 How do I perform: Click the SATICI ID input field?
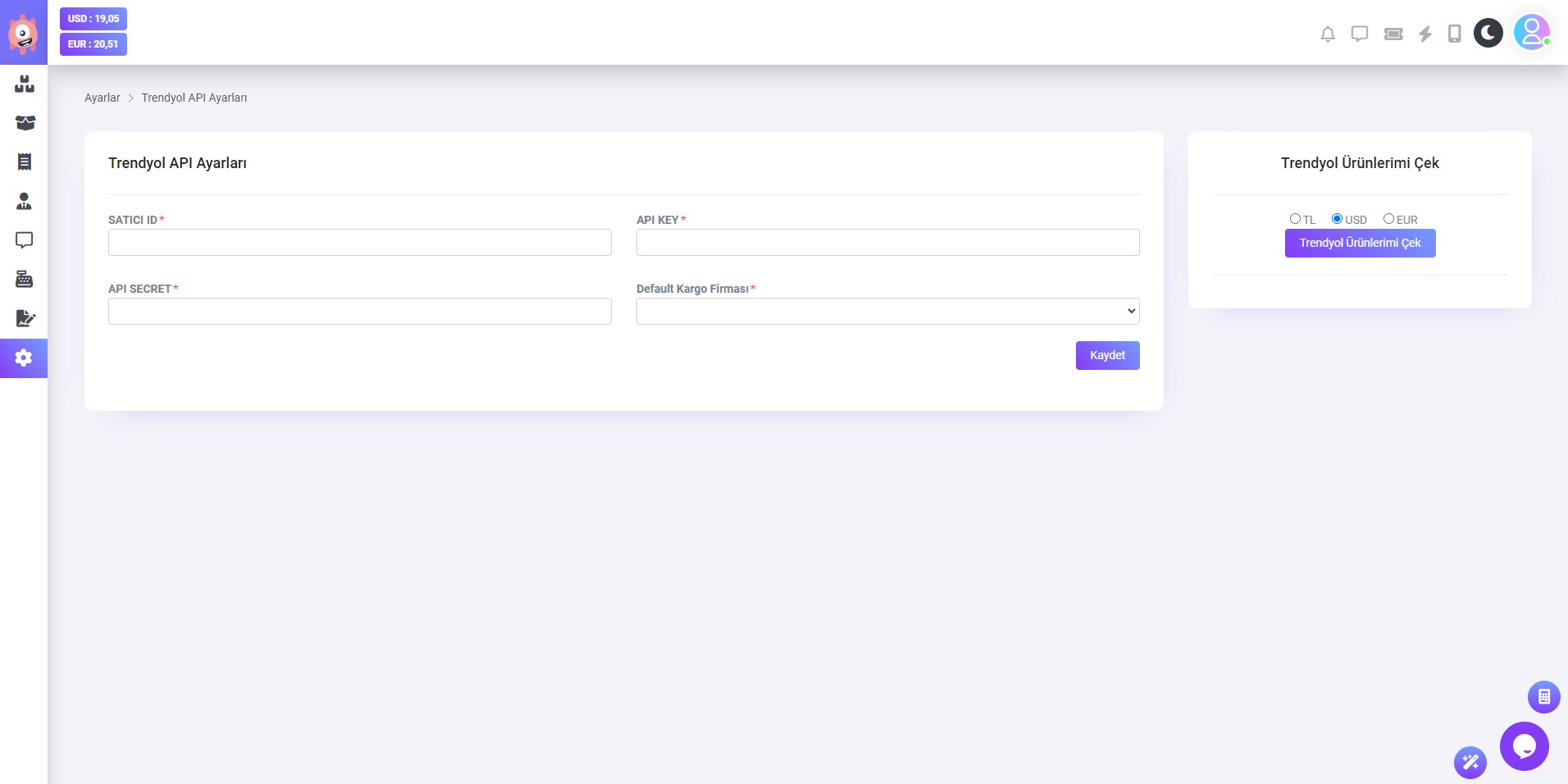click(359, 243)
